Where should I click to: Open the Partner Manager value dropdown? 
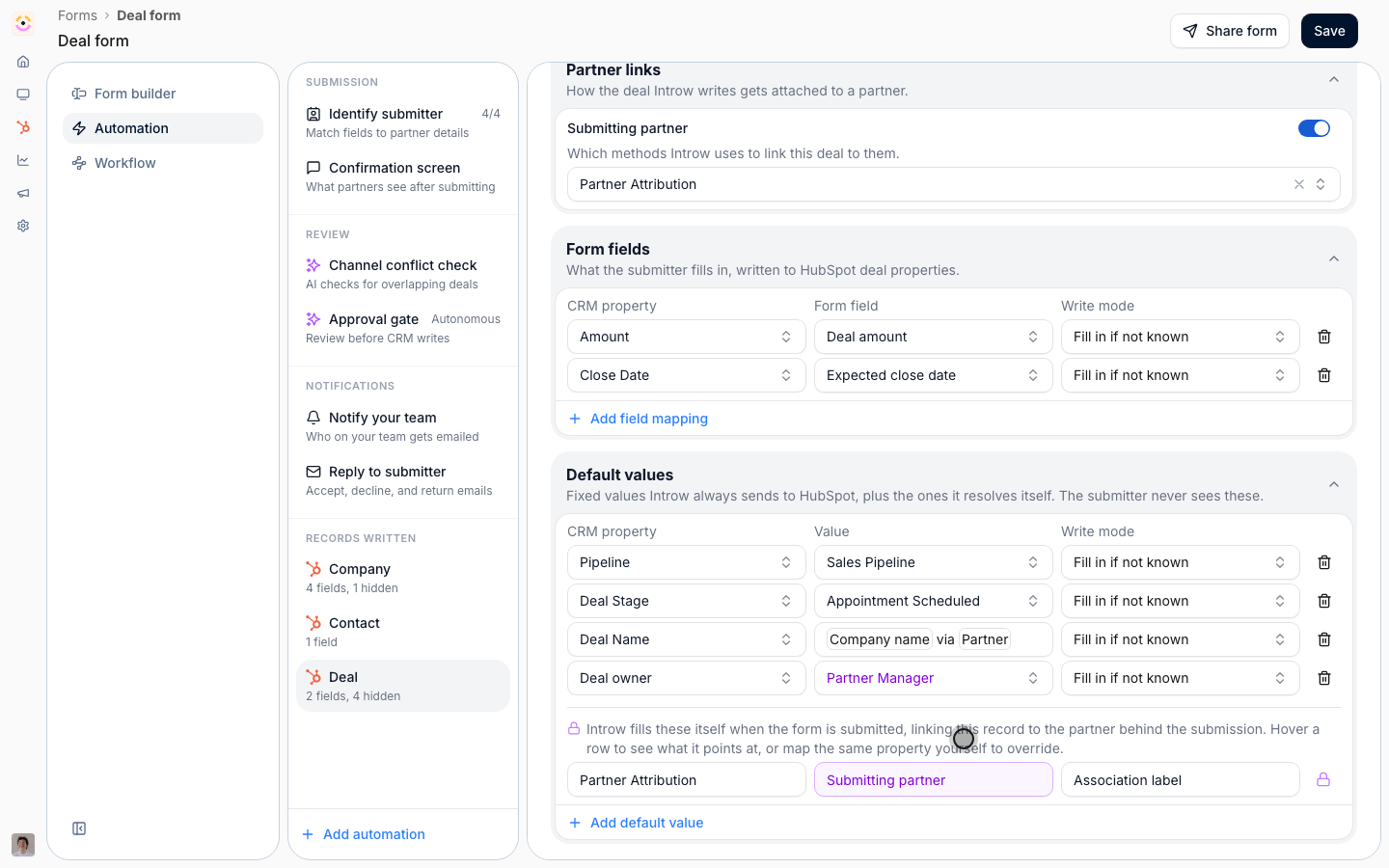[934, 678]
